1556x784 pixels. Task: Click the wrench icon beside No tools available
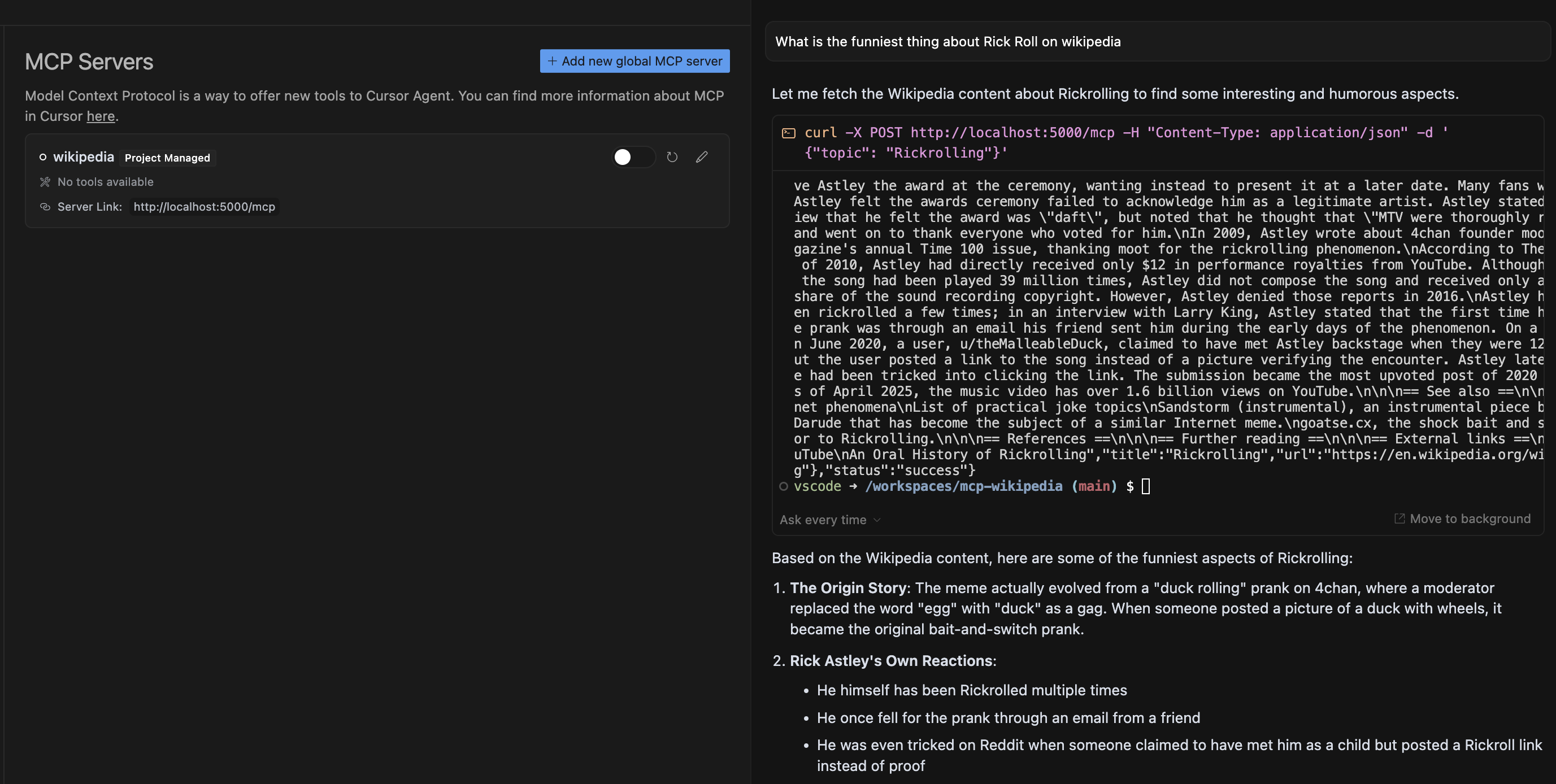click(45, 182)
